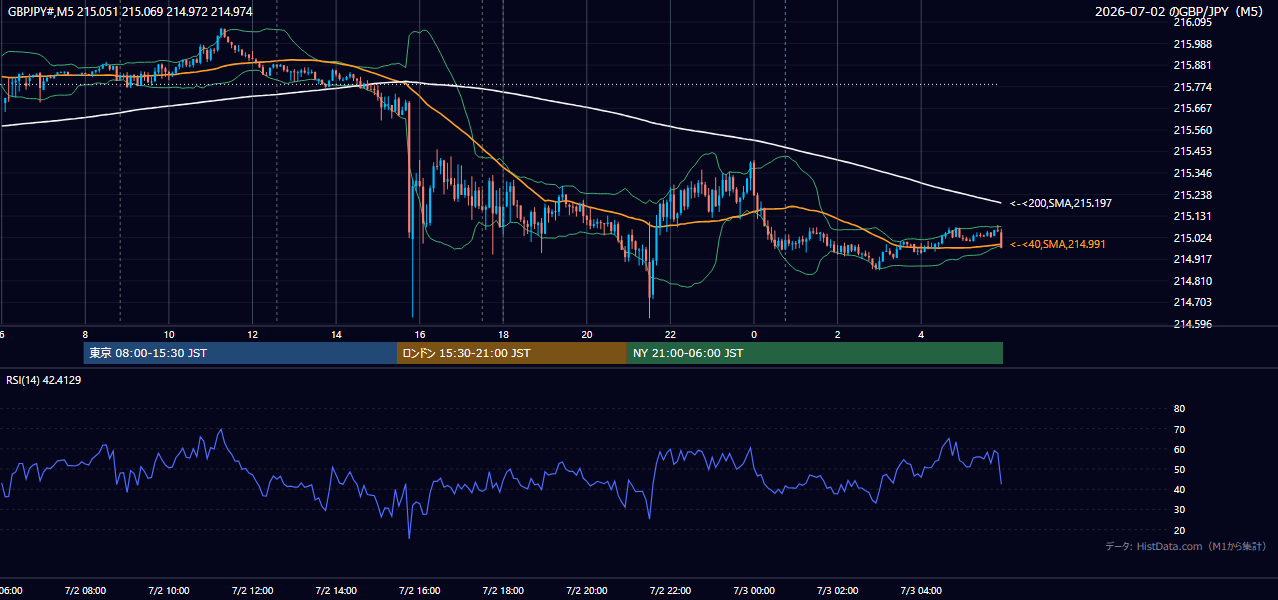Click the 215.560 price axis label
The width and height of the screenshot is (1278, 600).
pos(1192,130)
